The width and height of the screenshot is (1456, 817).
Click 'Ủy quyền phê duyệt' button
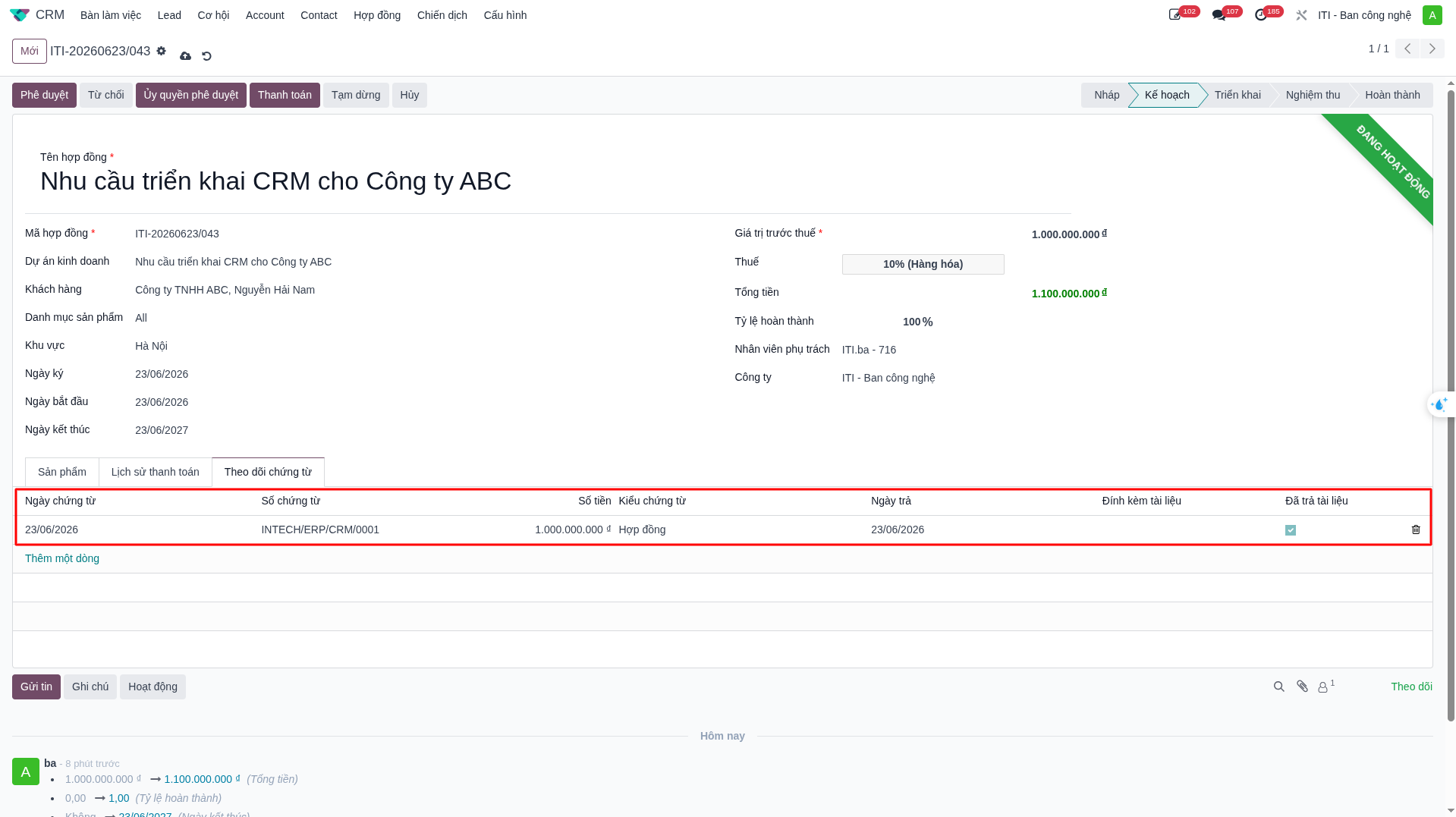pyautogui.click(x=191, y=95)
